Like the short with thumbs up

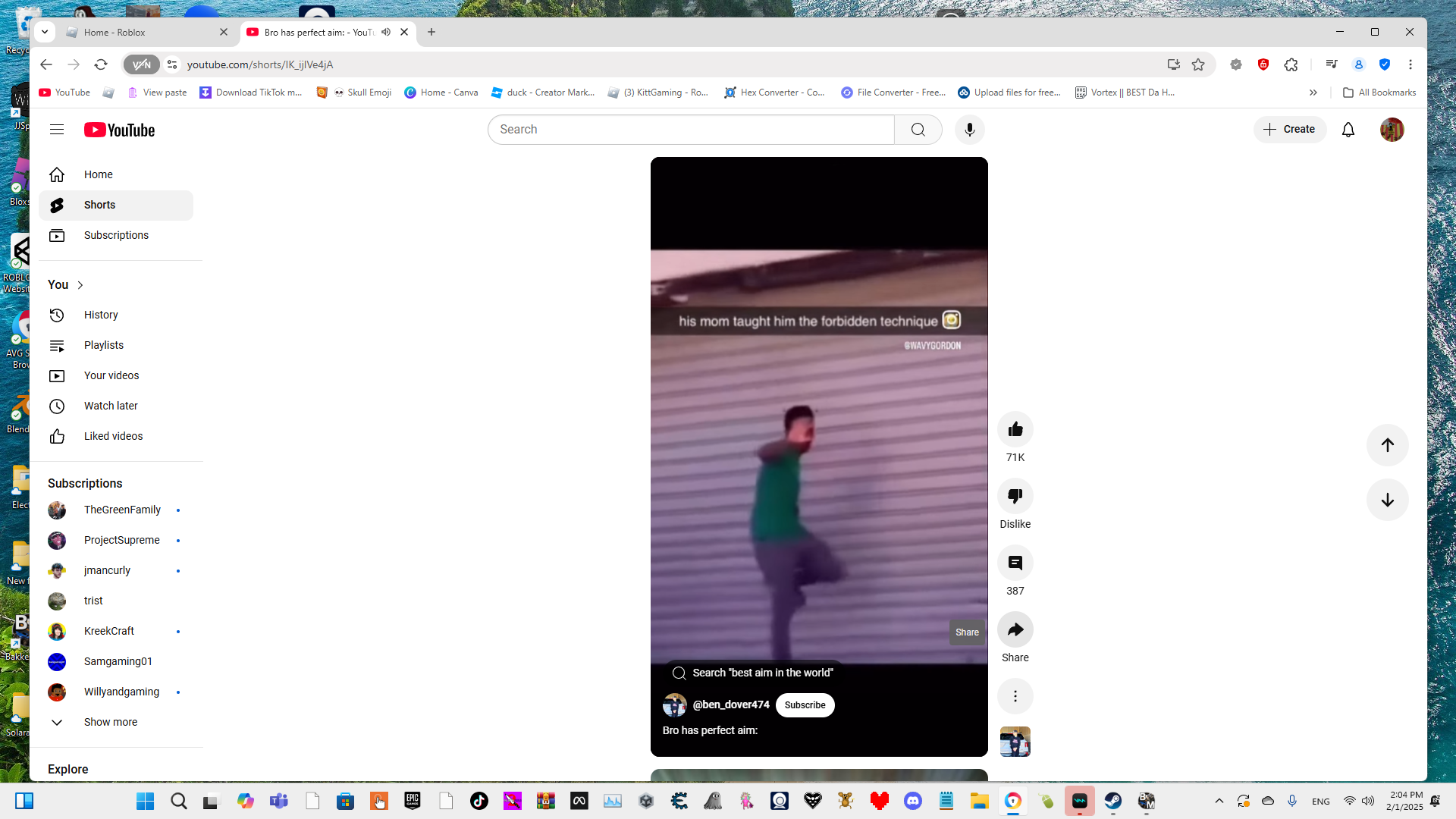[x=1015, y=430]
